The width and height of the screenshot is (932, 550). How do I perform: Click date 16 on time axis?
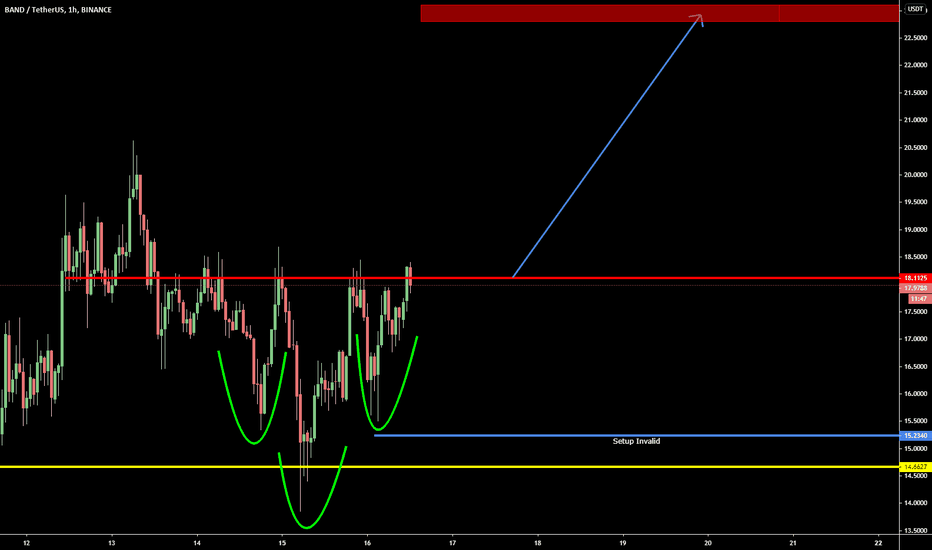coord(367,543)
